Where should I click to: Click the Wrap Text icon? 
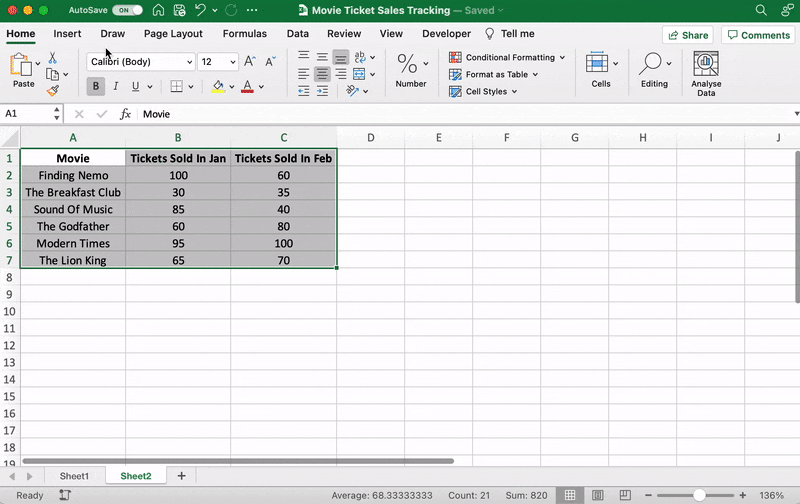360,57
